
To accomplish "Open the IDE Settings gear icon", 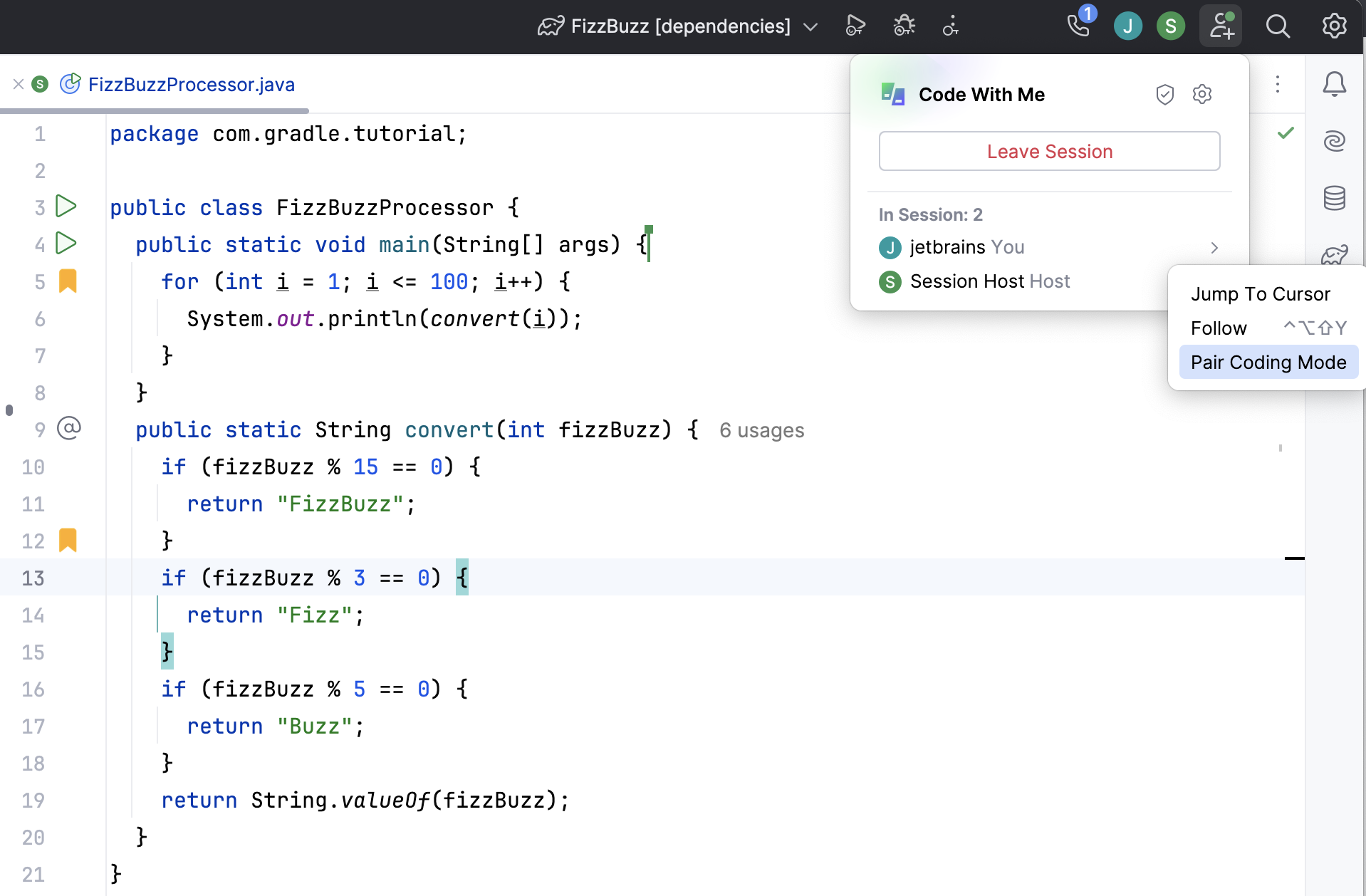I will click(x=1333, y=26).
